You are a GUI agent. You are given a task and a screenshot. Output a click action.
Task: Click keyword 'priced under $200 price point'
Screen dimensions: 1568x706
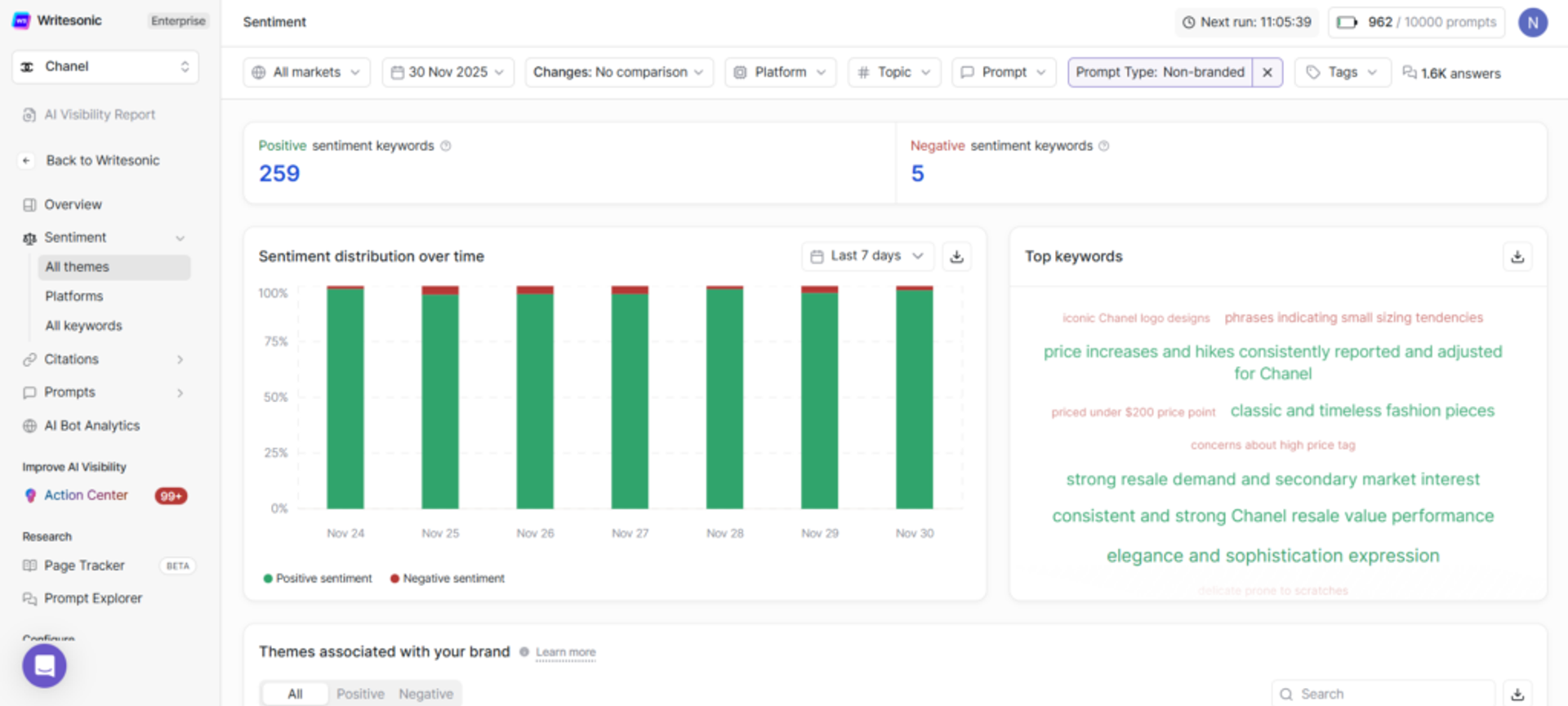click(1134, 413)
